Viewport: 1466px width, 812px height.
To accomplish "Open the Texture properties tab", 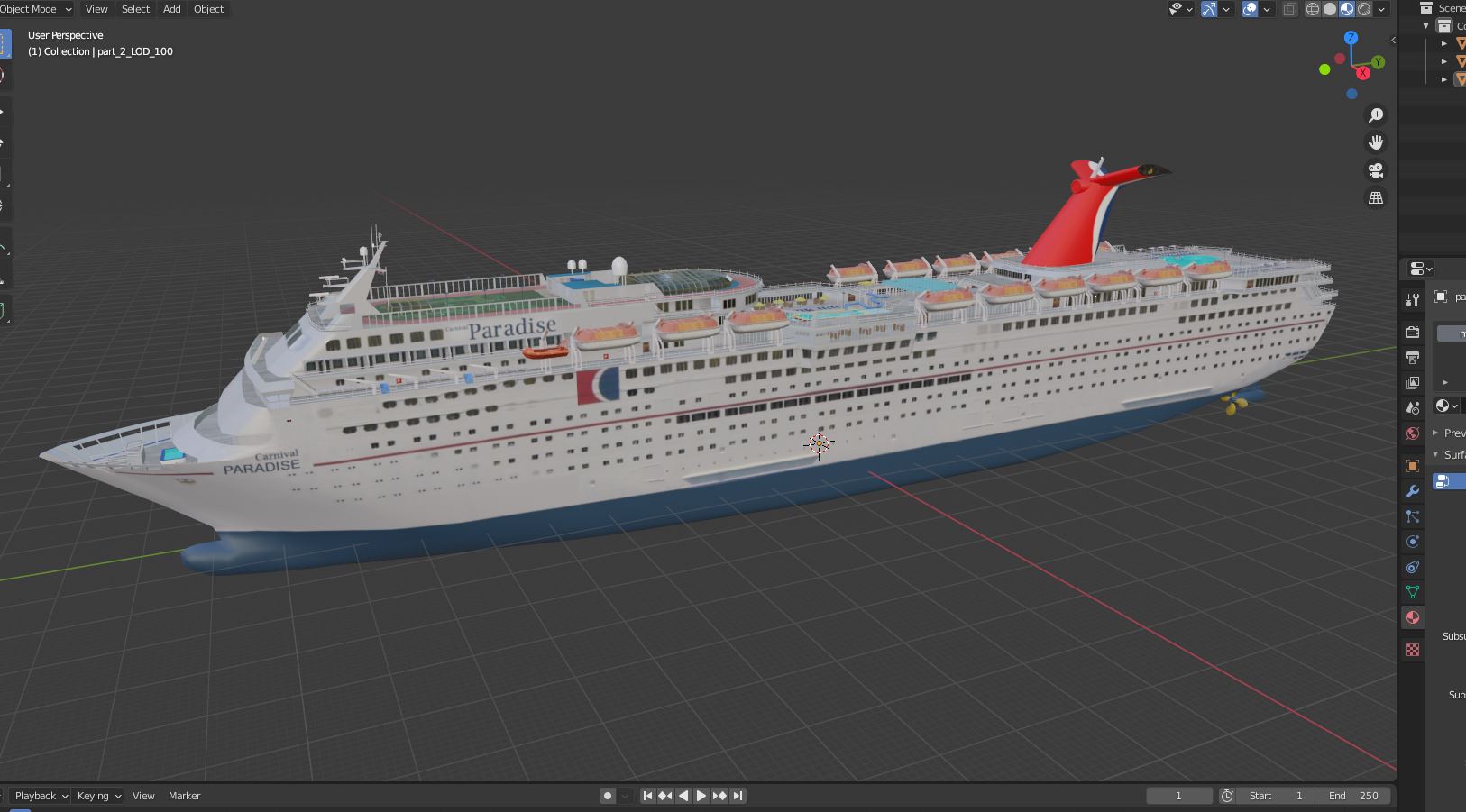I will (x=1413, y=650).
